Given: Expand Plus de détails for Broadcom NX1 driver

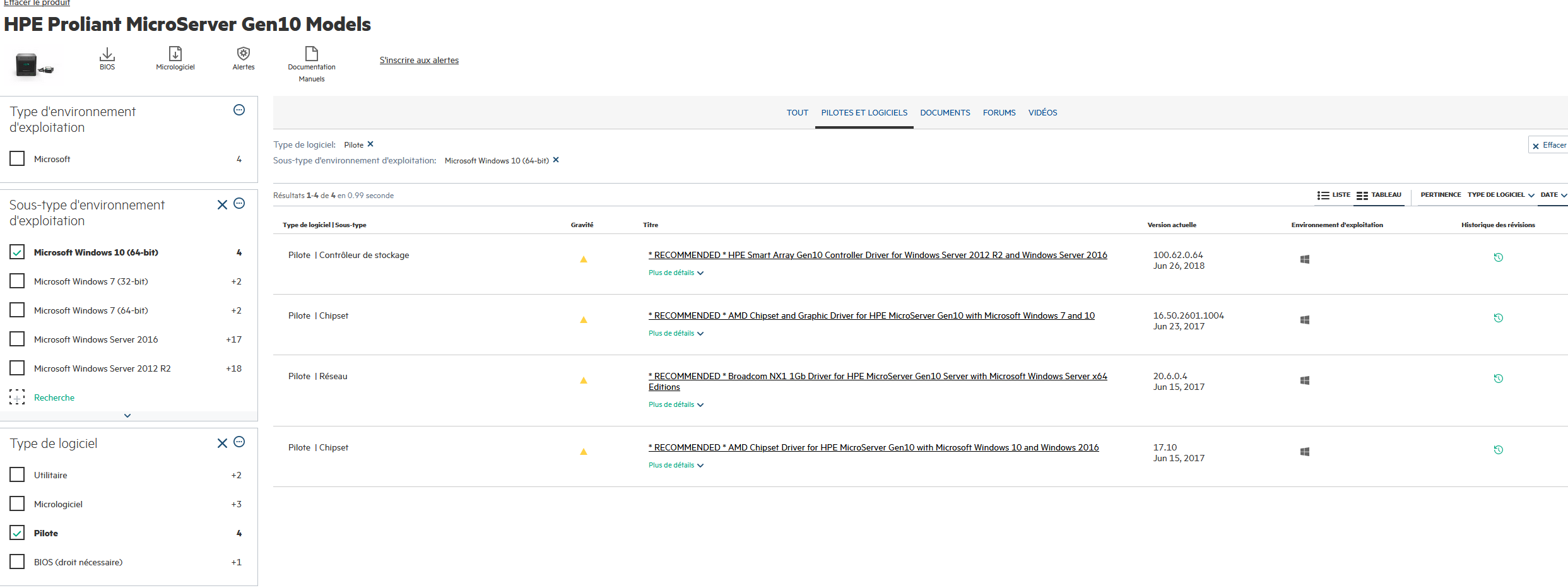Looking at the screenshot, I should pyautogui.click(x=676, y=404).
